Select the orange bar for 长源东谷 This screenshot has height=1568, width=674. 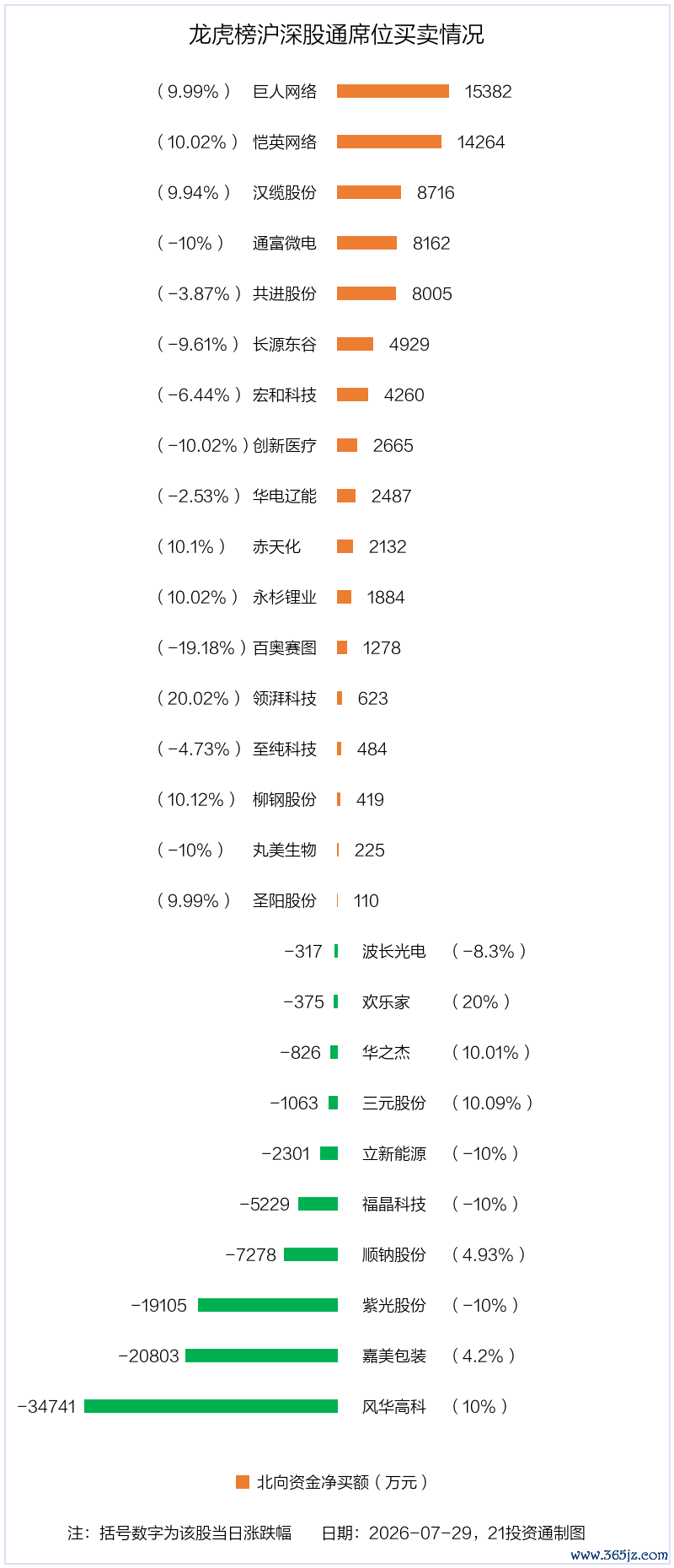pyautogui.click(x=355, y=344)
